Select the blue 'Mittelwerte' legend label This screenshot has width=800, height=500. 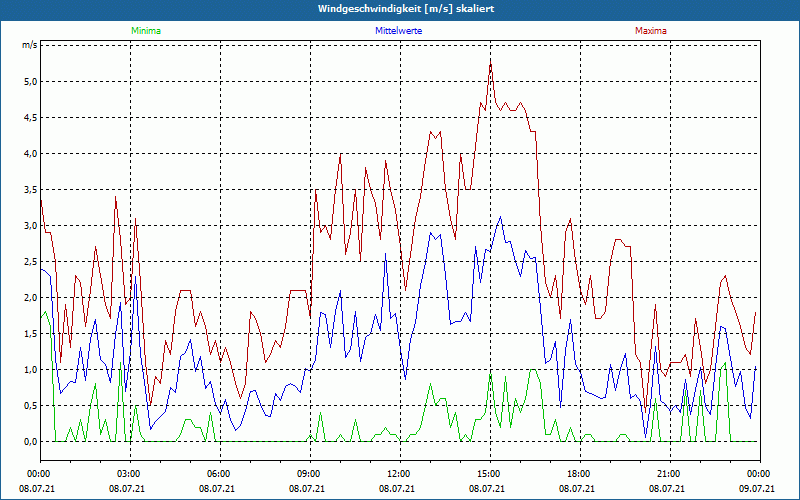click(x=398, y=31)
